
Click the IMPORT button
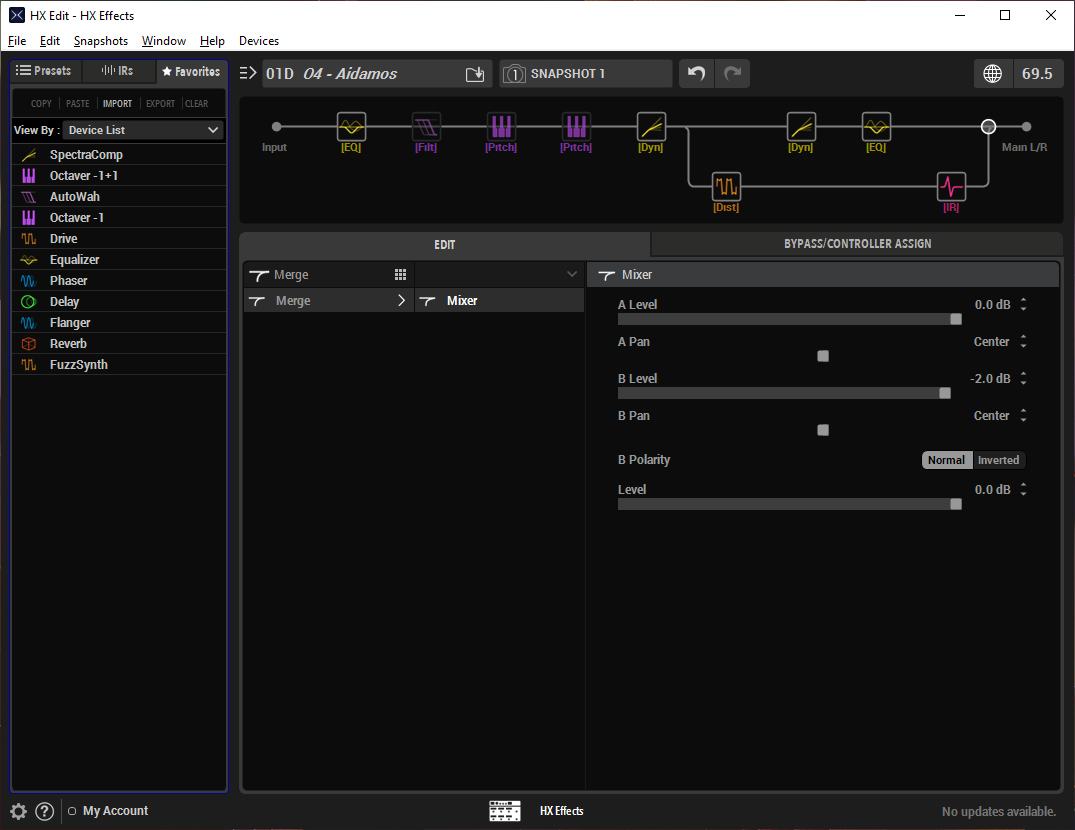(117, 103)
